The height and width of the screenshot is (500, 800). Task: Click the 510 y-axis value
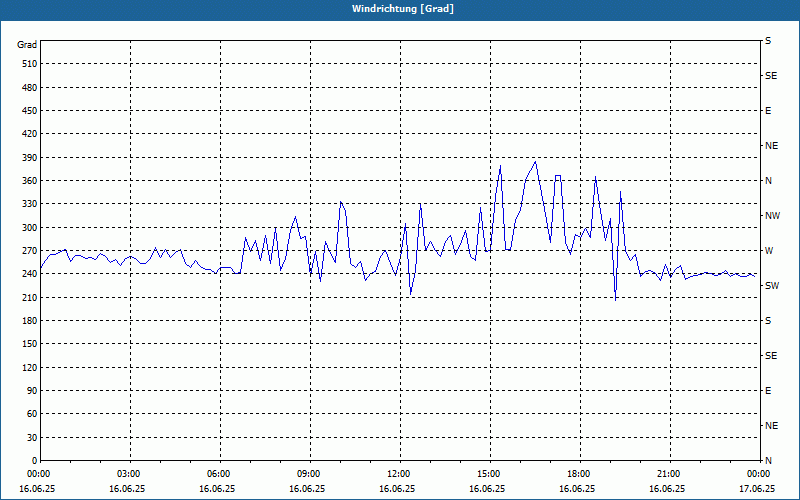(x=29, y=64)
